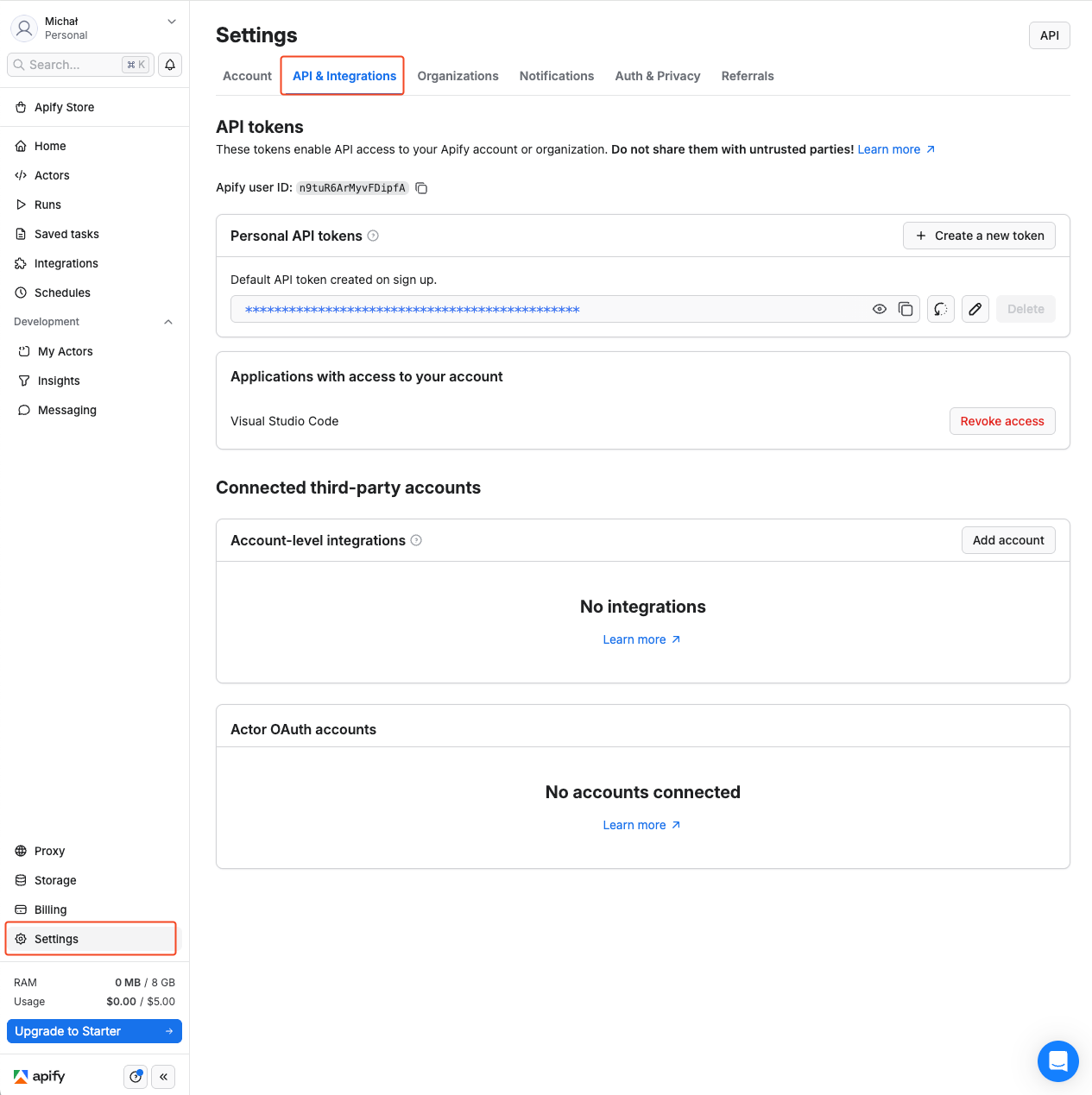1092x1095 pixels.
Task: Open the Proxy section in the sidebar
Action: (x=48, y=851)
